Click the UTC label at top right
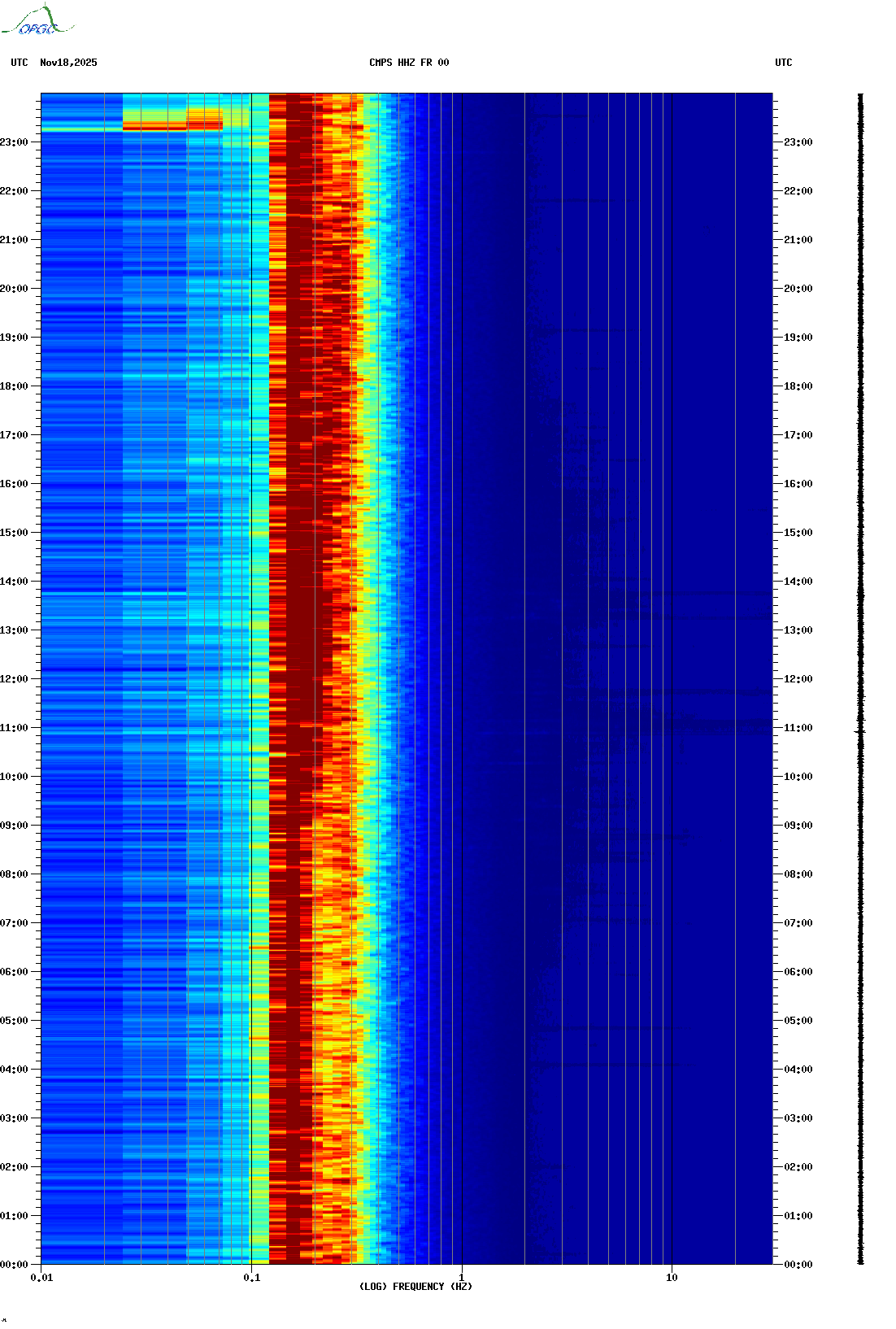The width and height of the screenshot is (896, 1329). click(x=783, y=63)
